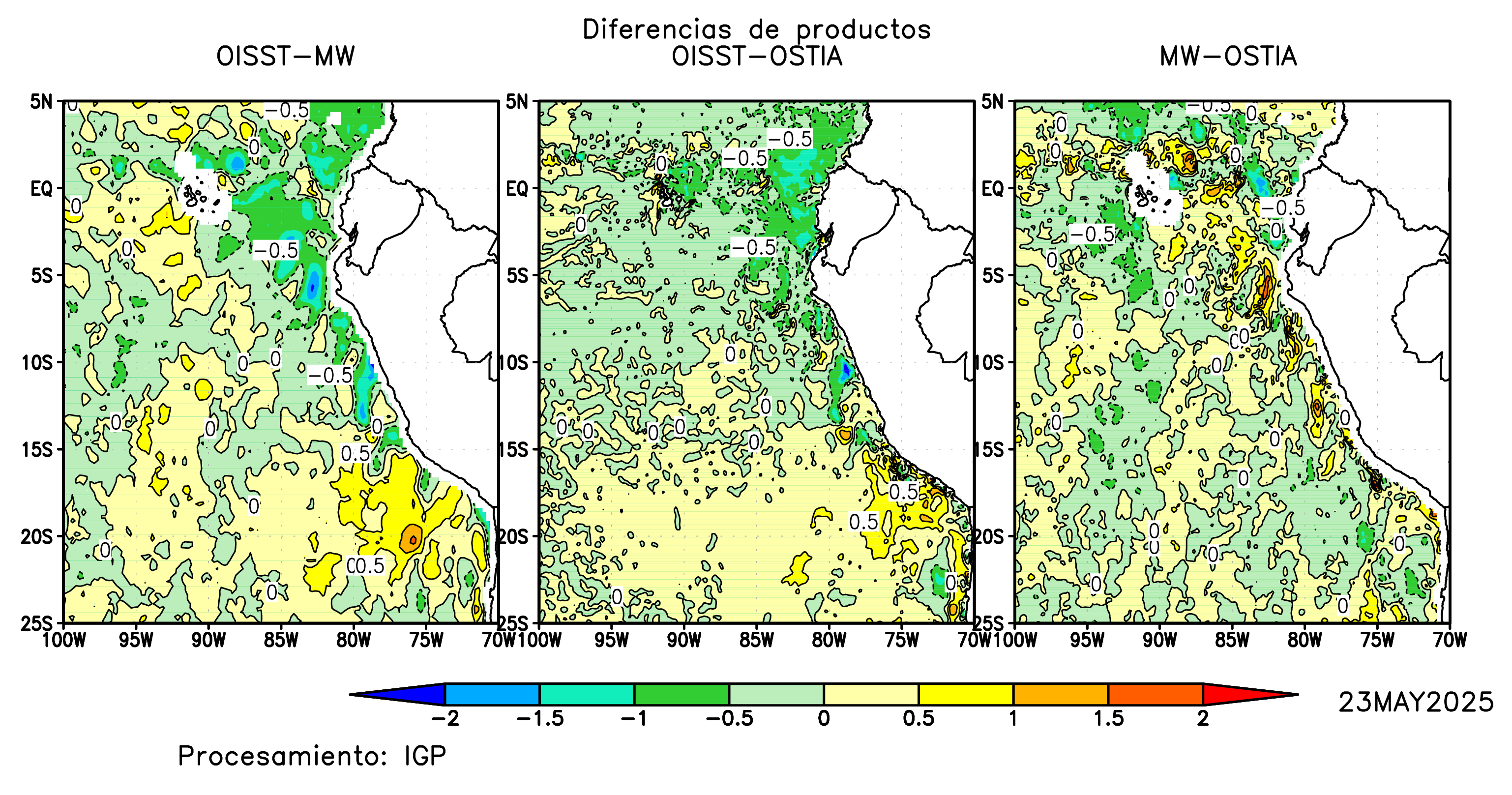Pick the green colorbar segment between -1 and -0.5
The width and height of the screenshot is (1512, 795).
pyautogui.click(x=682, y=695)
